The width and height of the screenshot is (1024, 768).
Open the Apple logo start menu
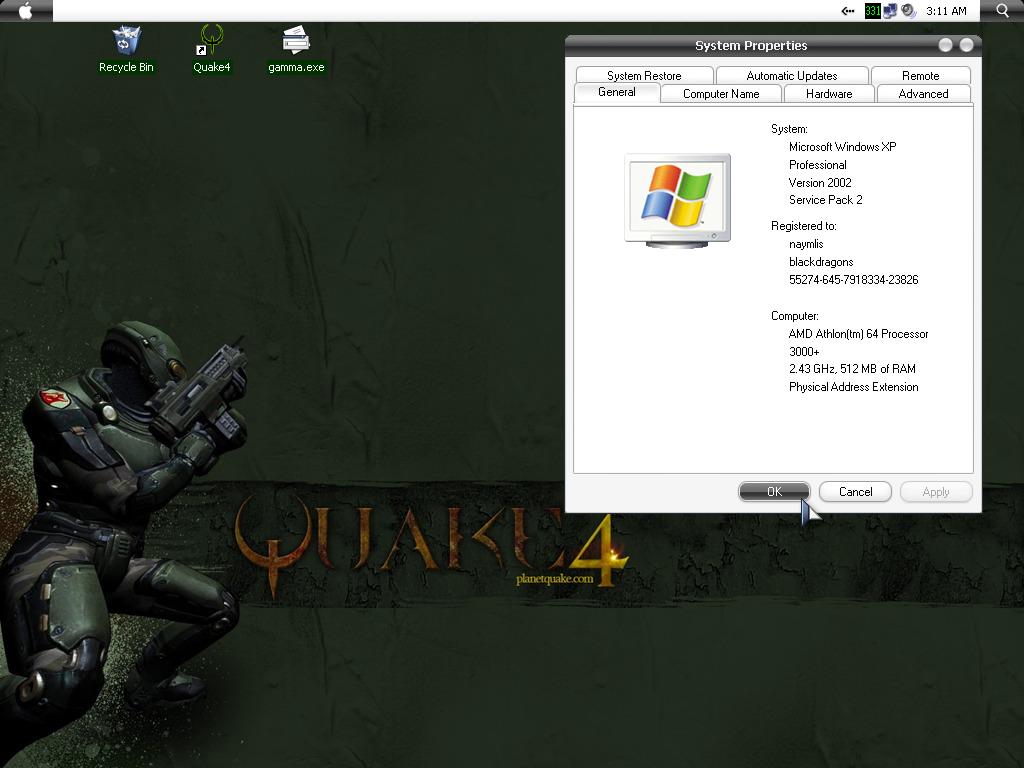click(x=26, y=11)
